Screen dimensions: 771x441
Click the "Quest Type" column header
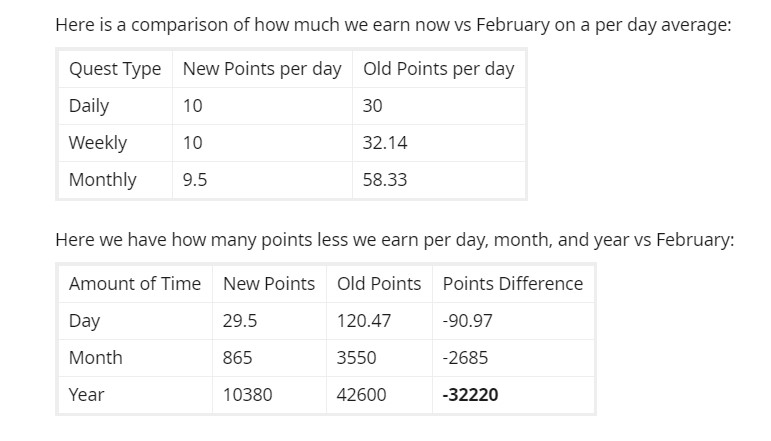(115, 69)
